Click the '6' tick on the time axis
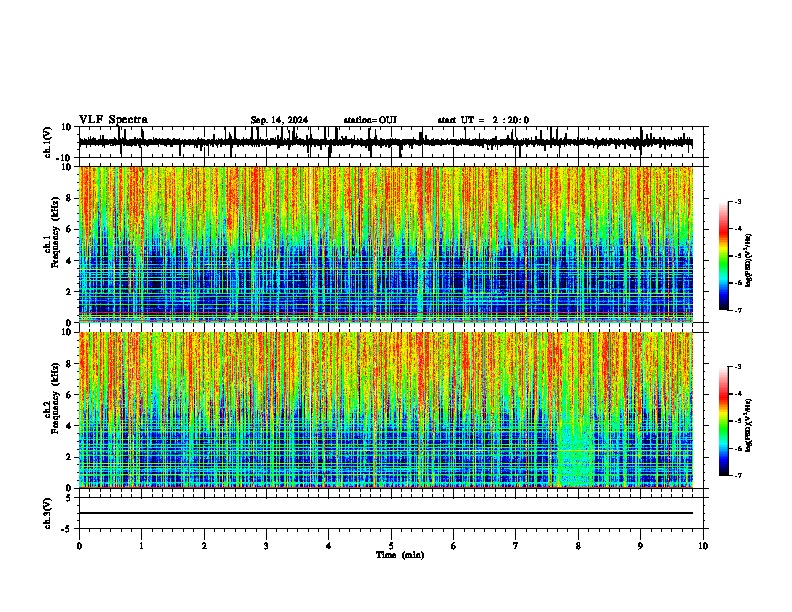This screenshot has width=792, height=612. (454, 546)
